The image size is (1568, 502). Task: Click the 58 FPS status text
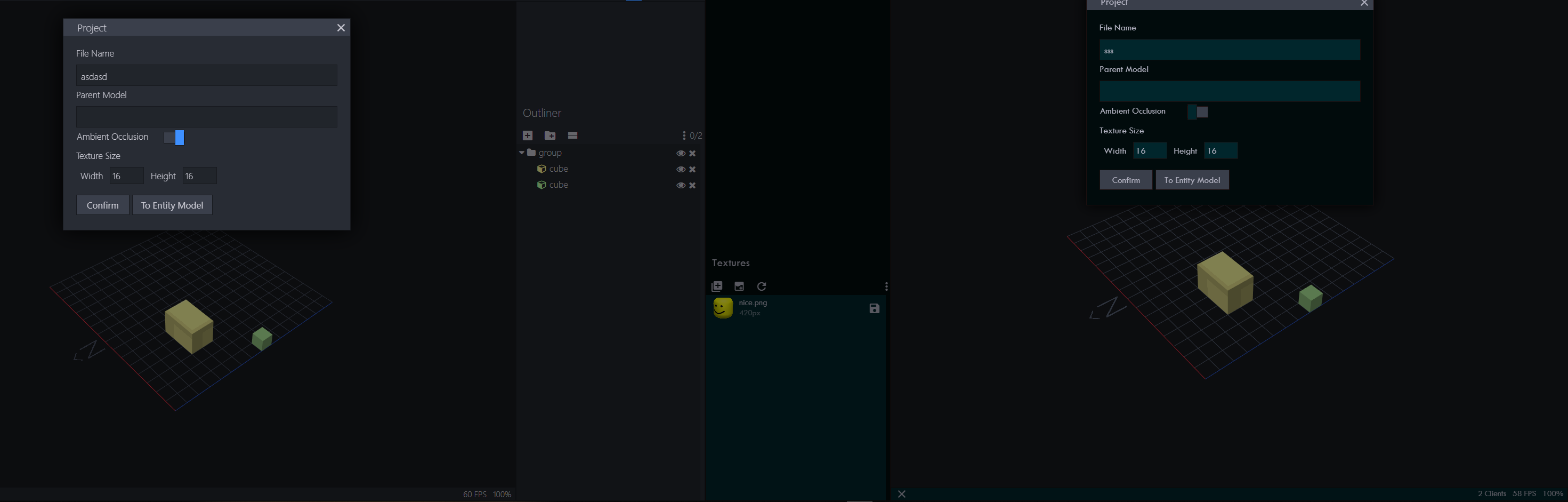[1524, 493]
